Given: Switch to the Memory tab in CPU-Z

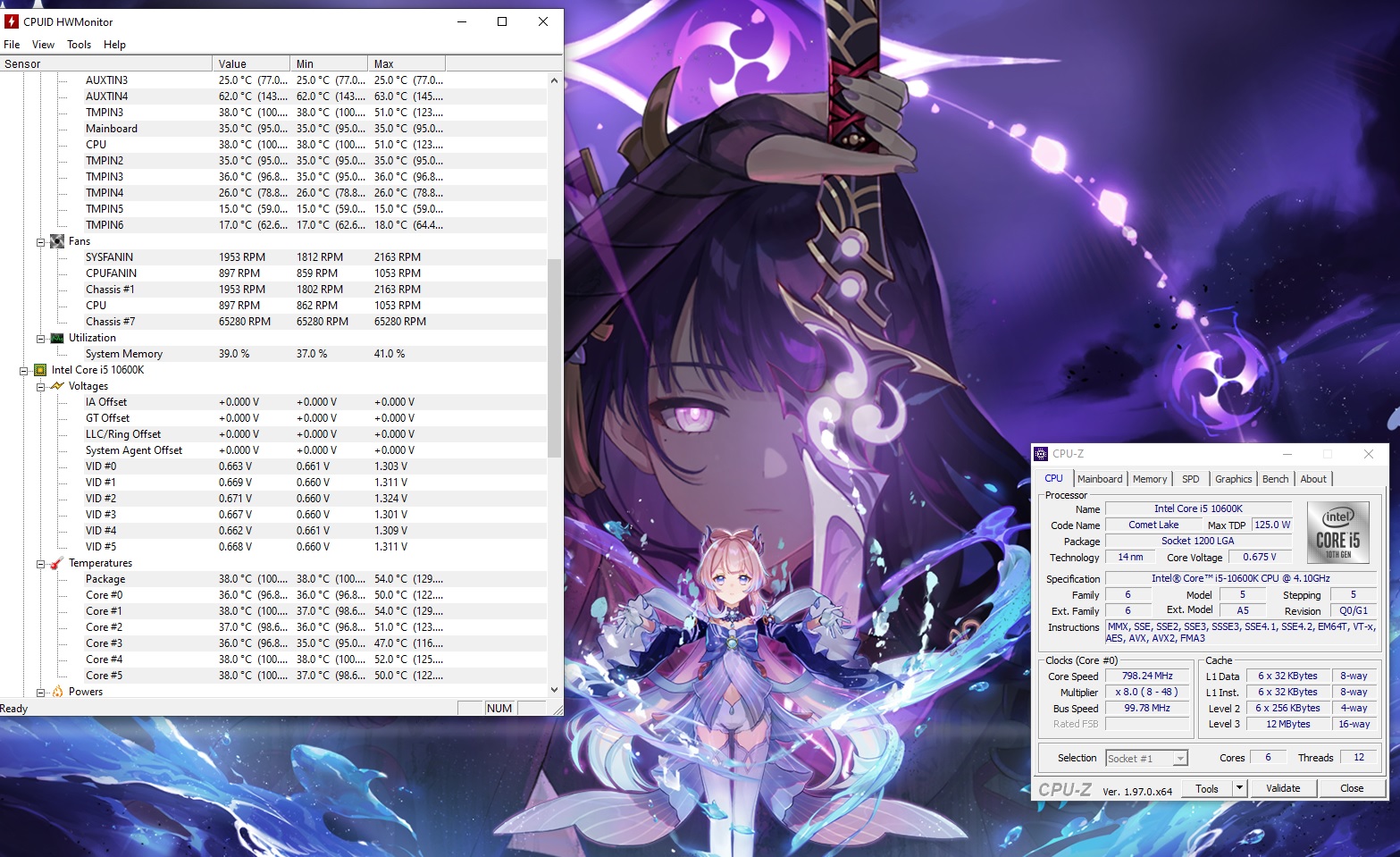Looking at the screenshot, I should 1150,479.
